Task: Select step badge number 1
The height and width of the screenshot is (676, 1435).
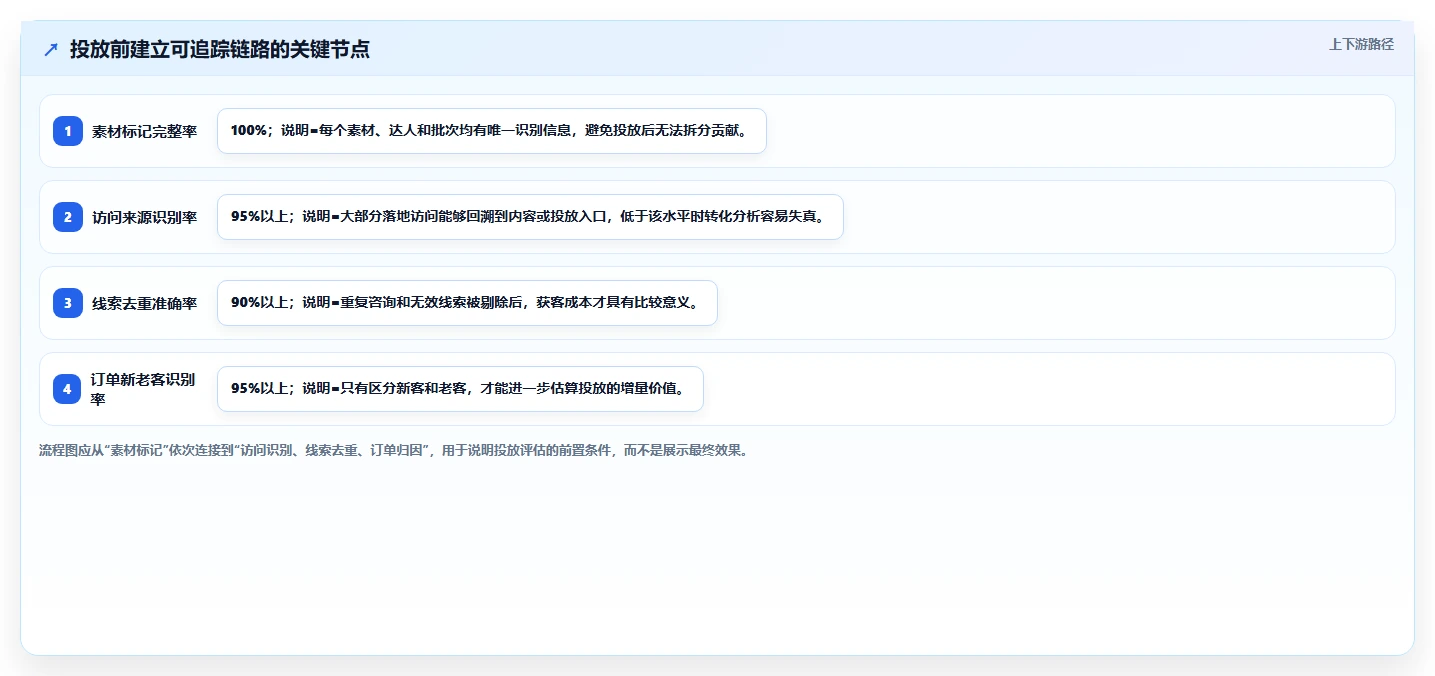Action: 68,131
